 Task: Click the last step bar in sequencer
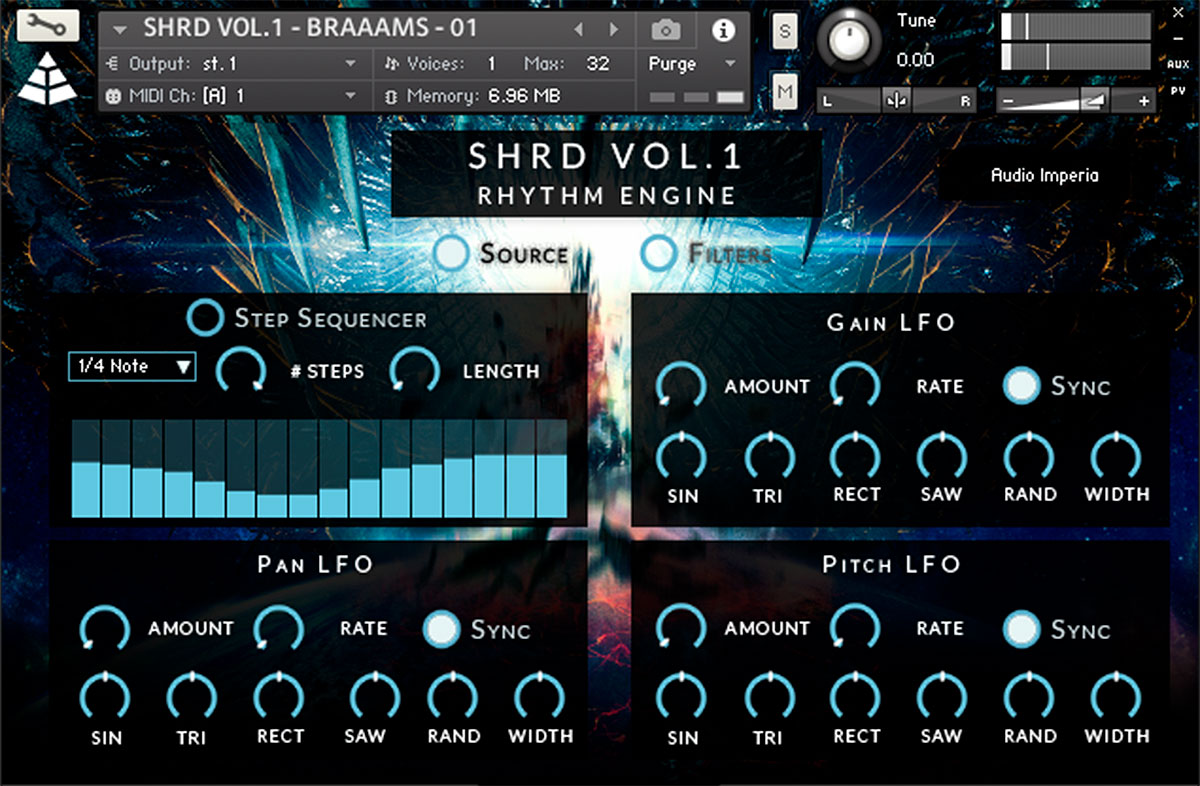point(552,468)
